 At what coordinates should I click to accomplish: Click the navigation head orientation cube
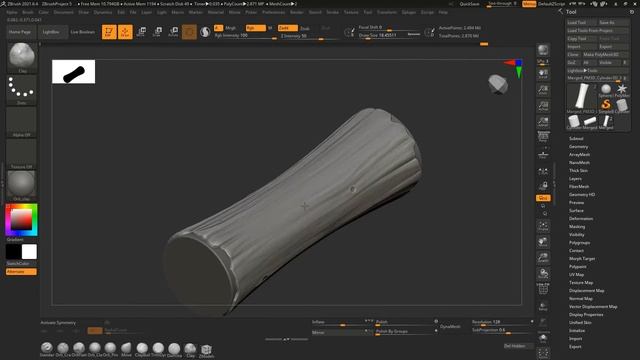tap(498, 84)
